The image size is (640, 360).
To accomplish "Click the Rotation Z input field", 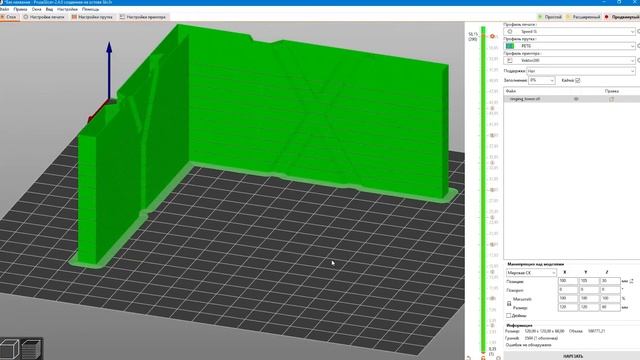I will [610, 290].
